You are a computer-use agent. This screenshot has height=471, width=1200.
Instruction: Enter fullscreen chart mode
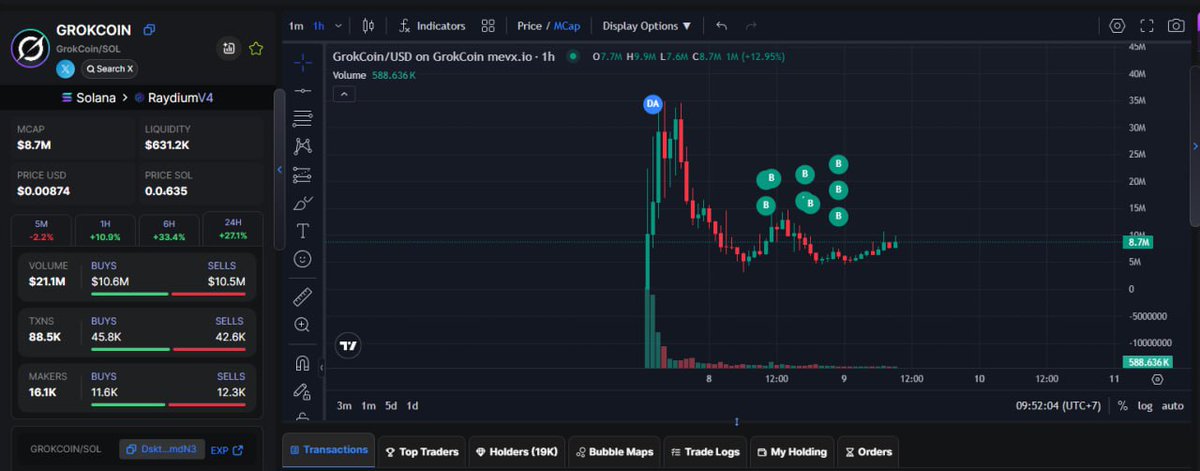(1147, 26)
